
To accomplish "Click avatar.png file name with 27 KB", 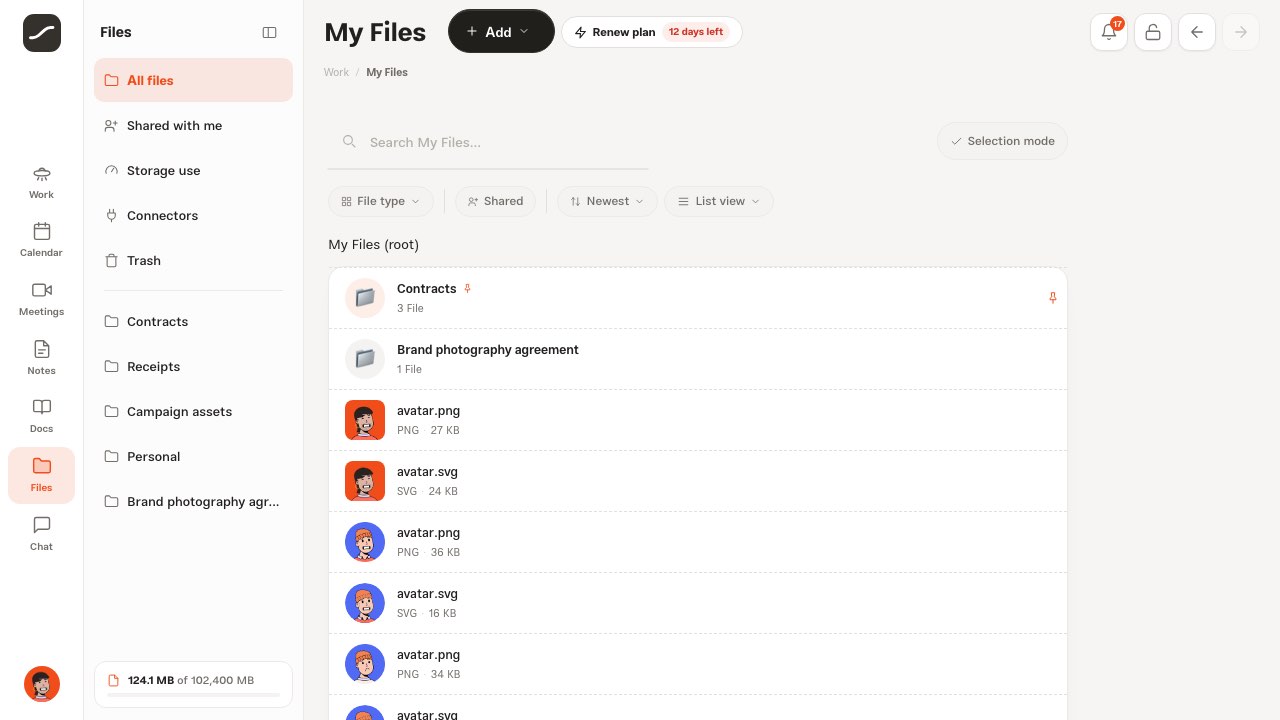I will [x=428, y=411].
